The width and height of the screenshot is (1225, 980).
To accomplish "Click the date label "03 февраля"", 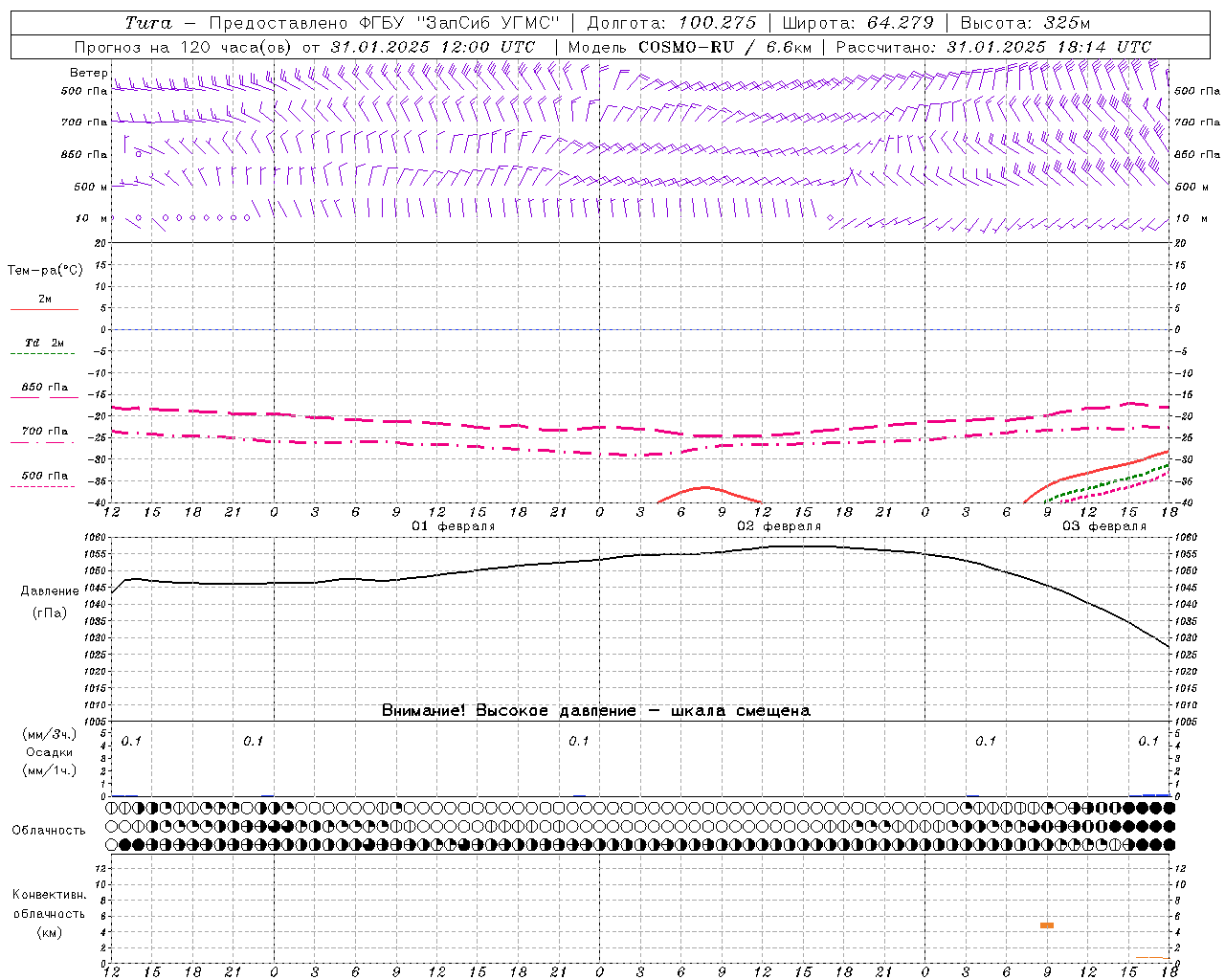I will pyautogui.click(x=1104, y=526).
